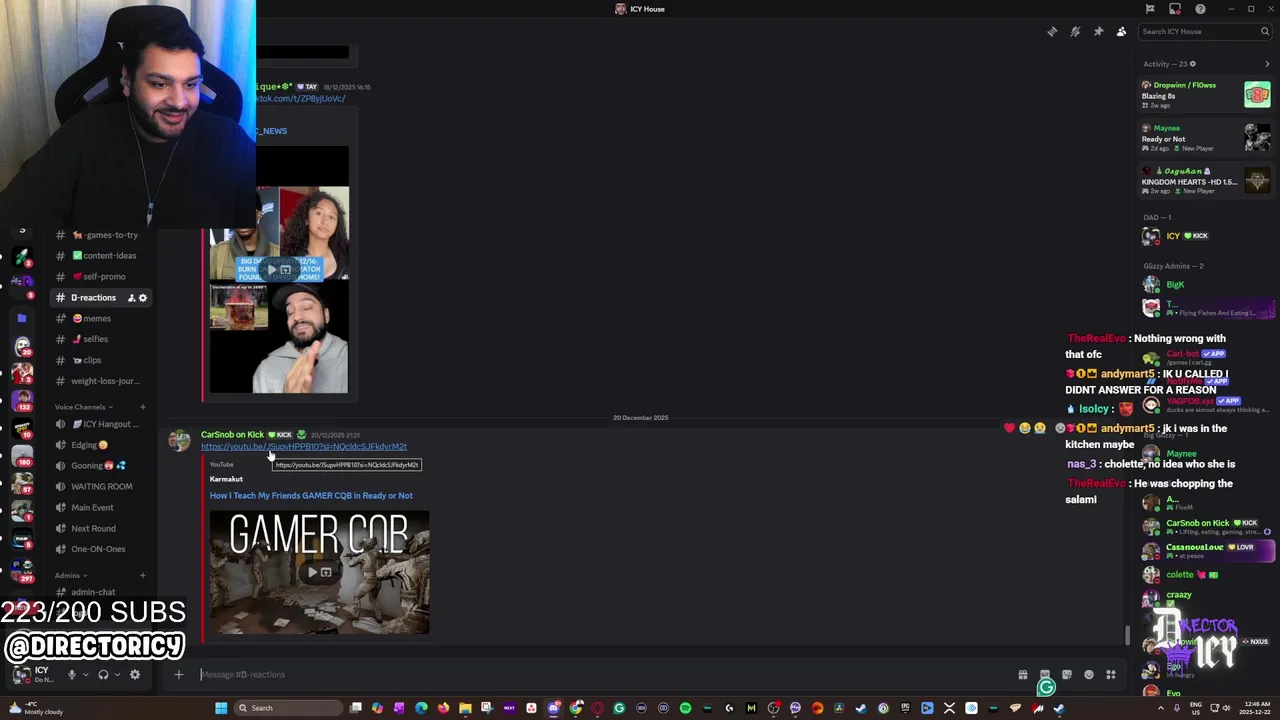Toggle microphone mute in user panel
The height and width of the screenshot is (720, 1280).
71,675
